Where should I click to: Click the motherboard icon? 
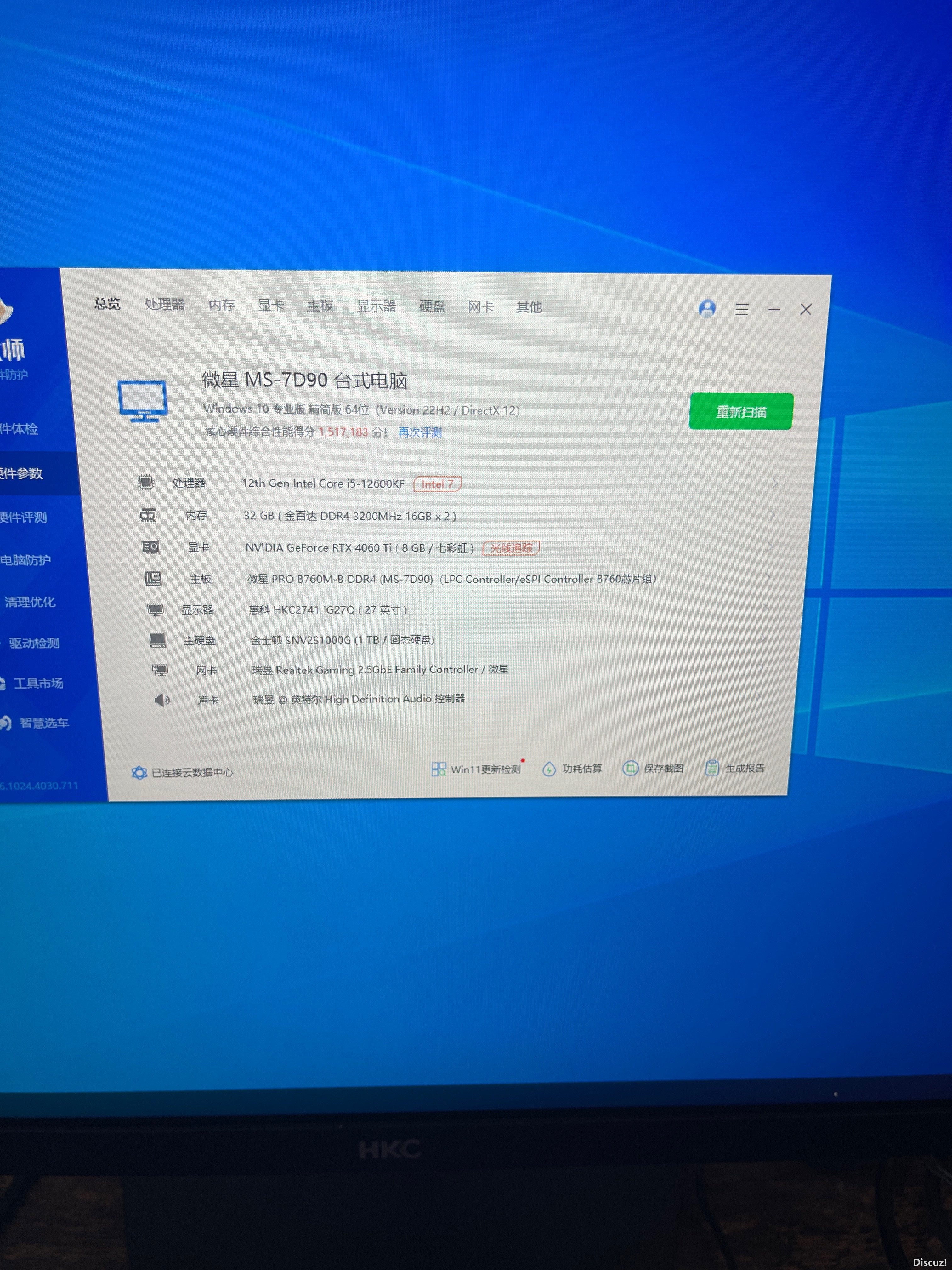[x=153, y=578]
